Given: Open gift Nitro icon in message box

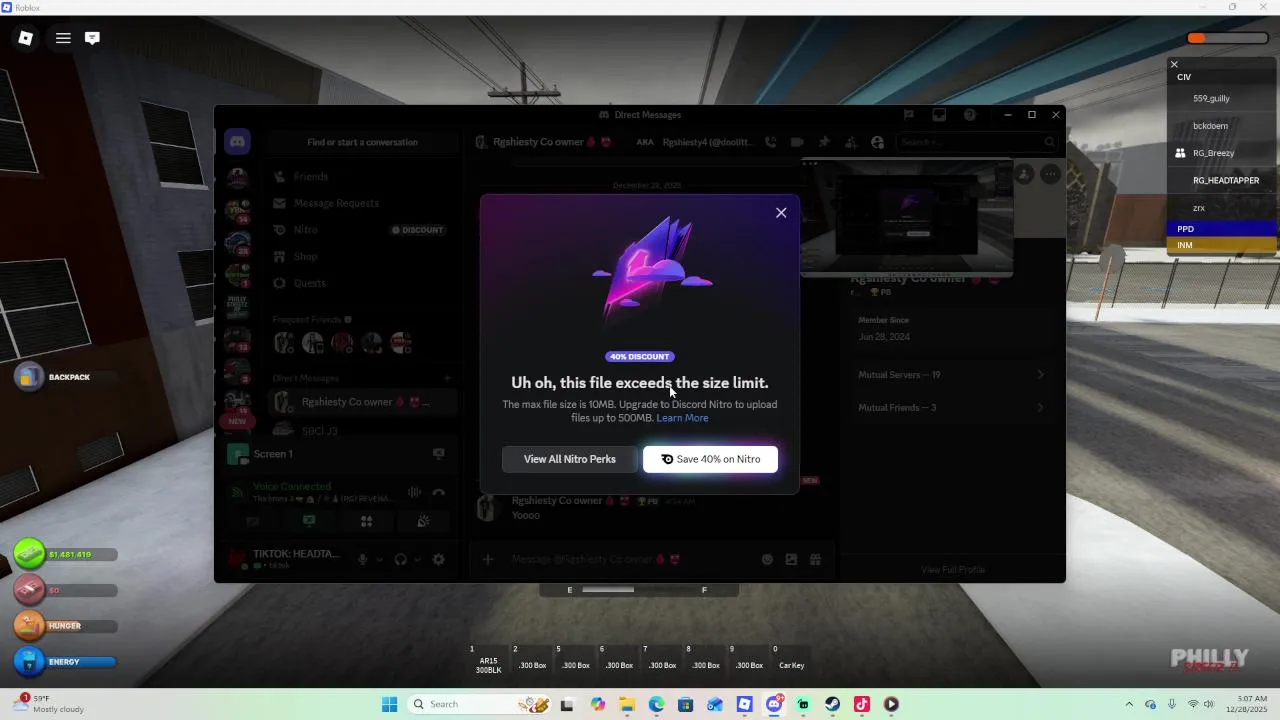Looking at the screenshot, I should (x=816, y=560).
